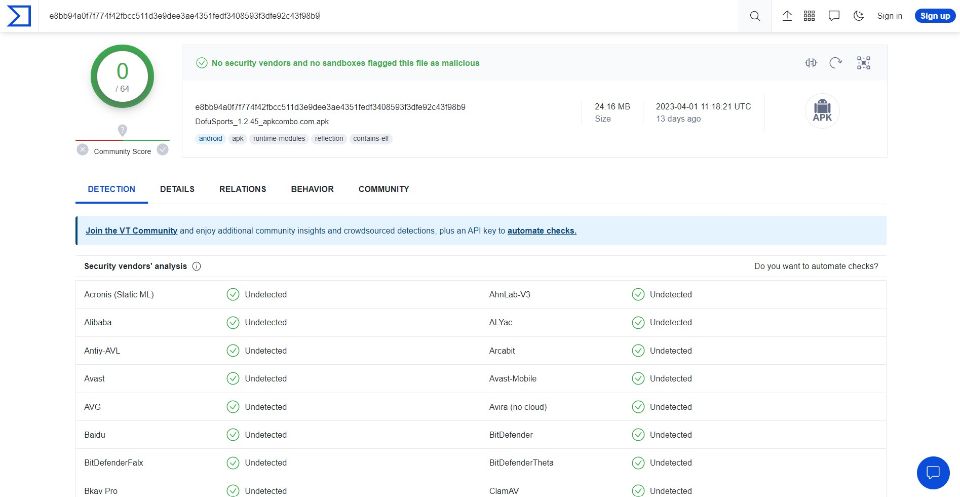
Task: Click the search magnifier icon
Action: click(x=755, y=16)
